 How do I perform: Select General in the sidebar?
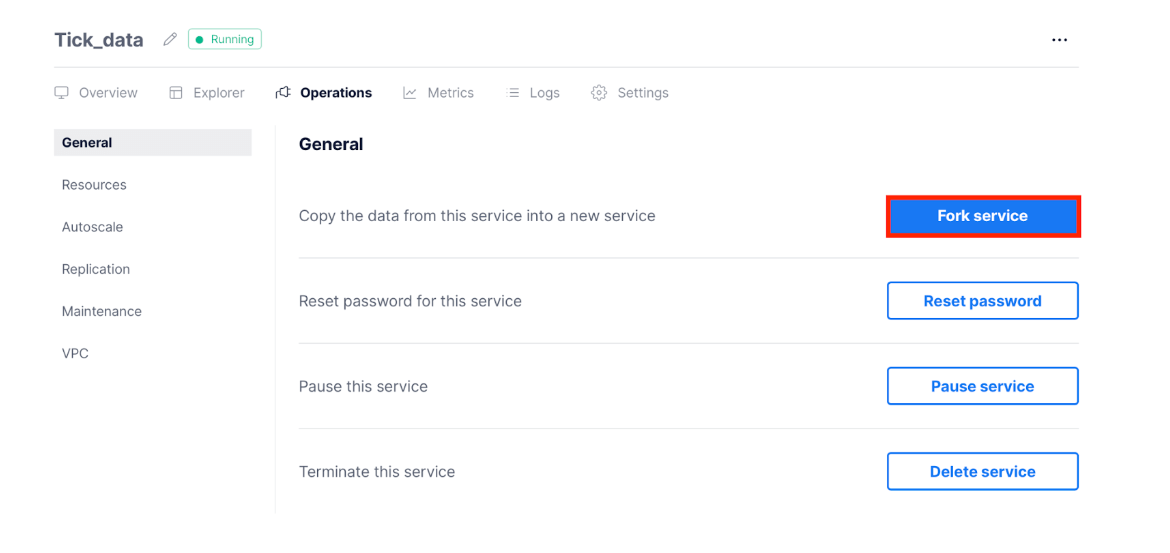click(x=87, y=143)
